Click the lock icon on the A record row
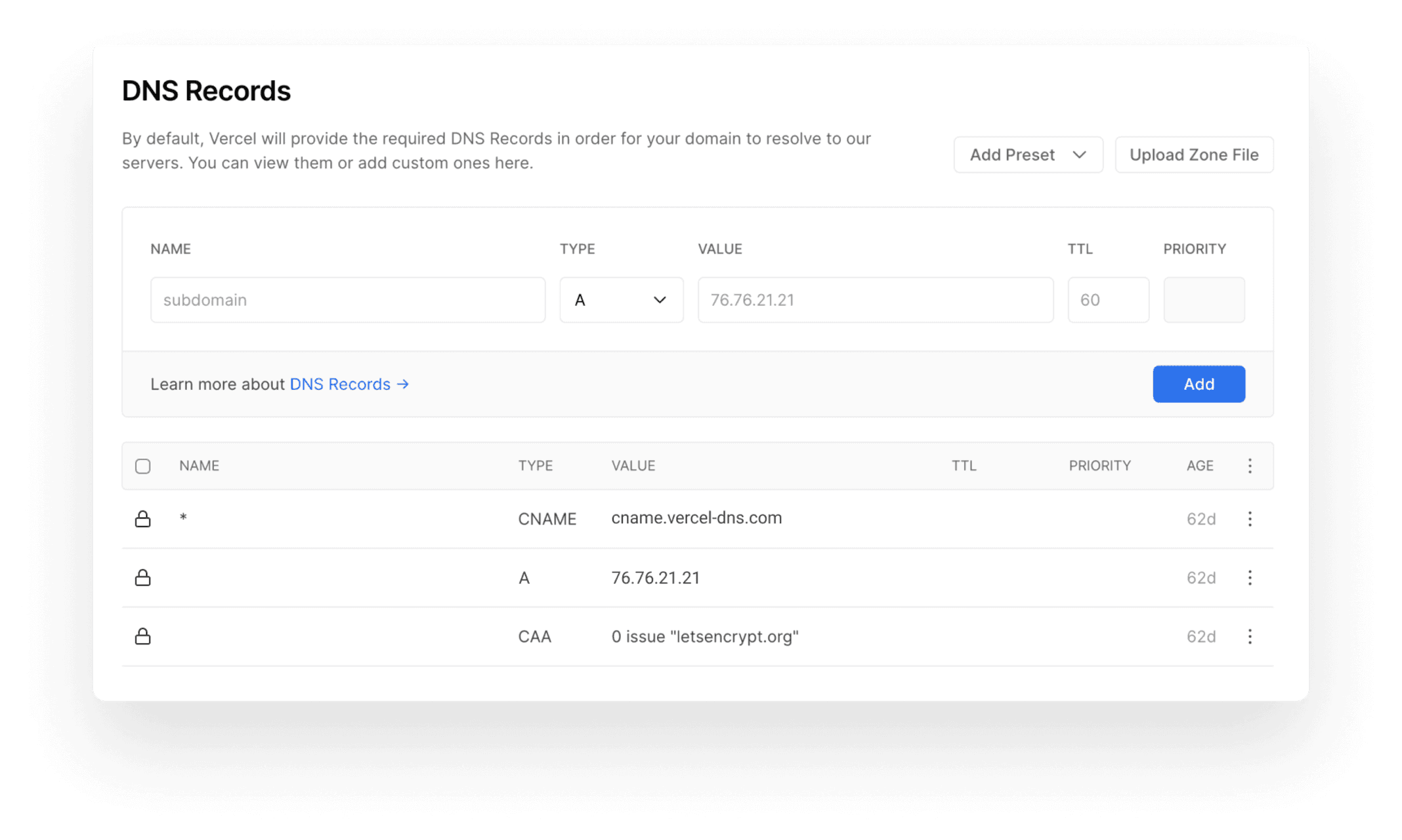Viewport: 1402px width, 840px height. [x=143, y=577]
